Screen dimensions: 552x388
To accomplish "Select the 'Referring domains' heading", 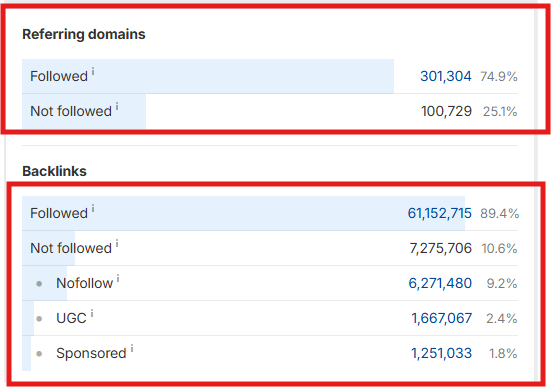I will 84,35.
